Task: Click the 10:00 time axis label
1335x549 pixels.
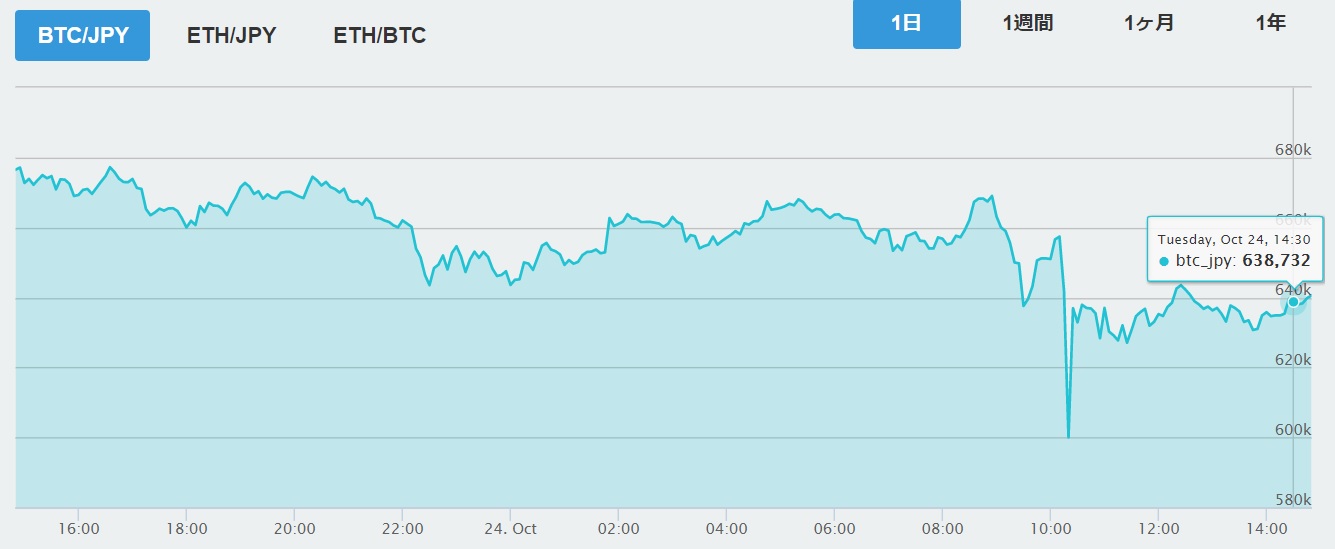Action: (x=1050, y=527)
